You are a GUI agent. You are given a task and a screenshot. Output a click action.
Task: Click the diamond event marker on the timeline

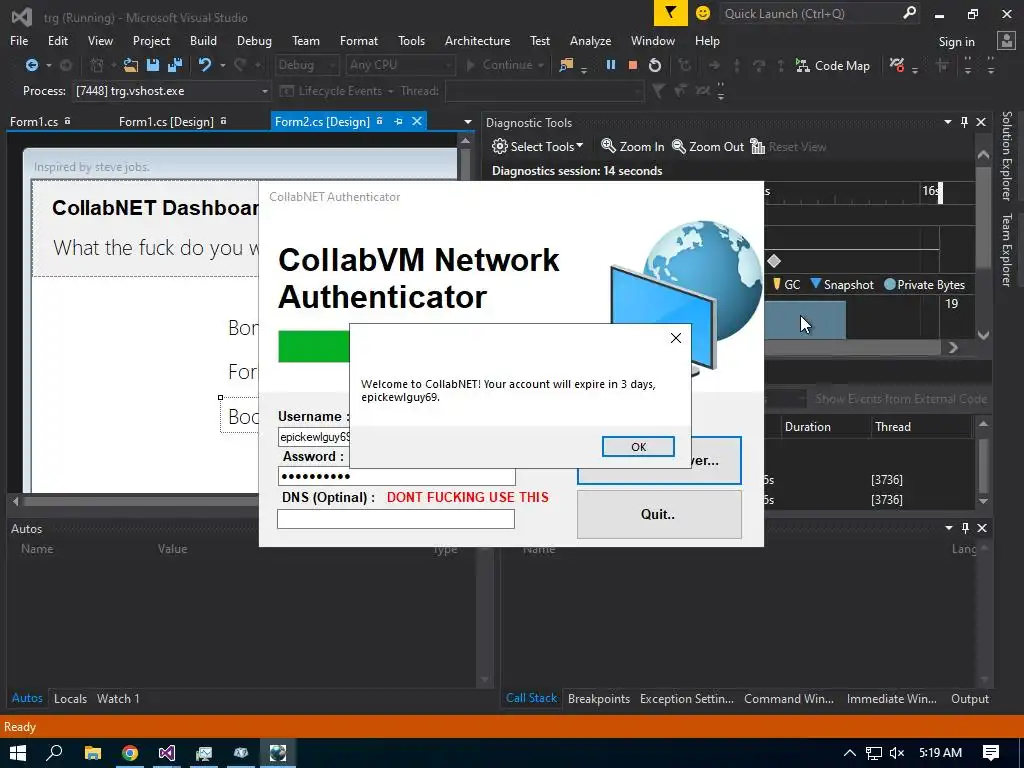pos(774,261)
